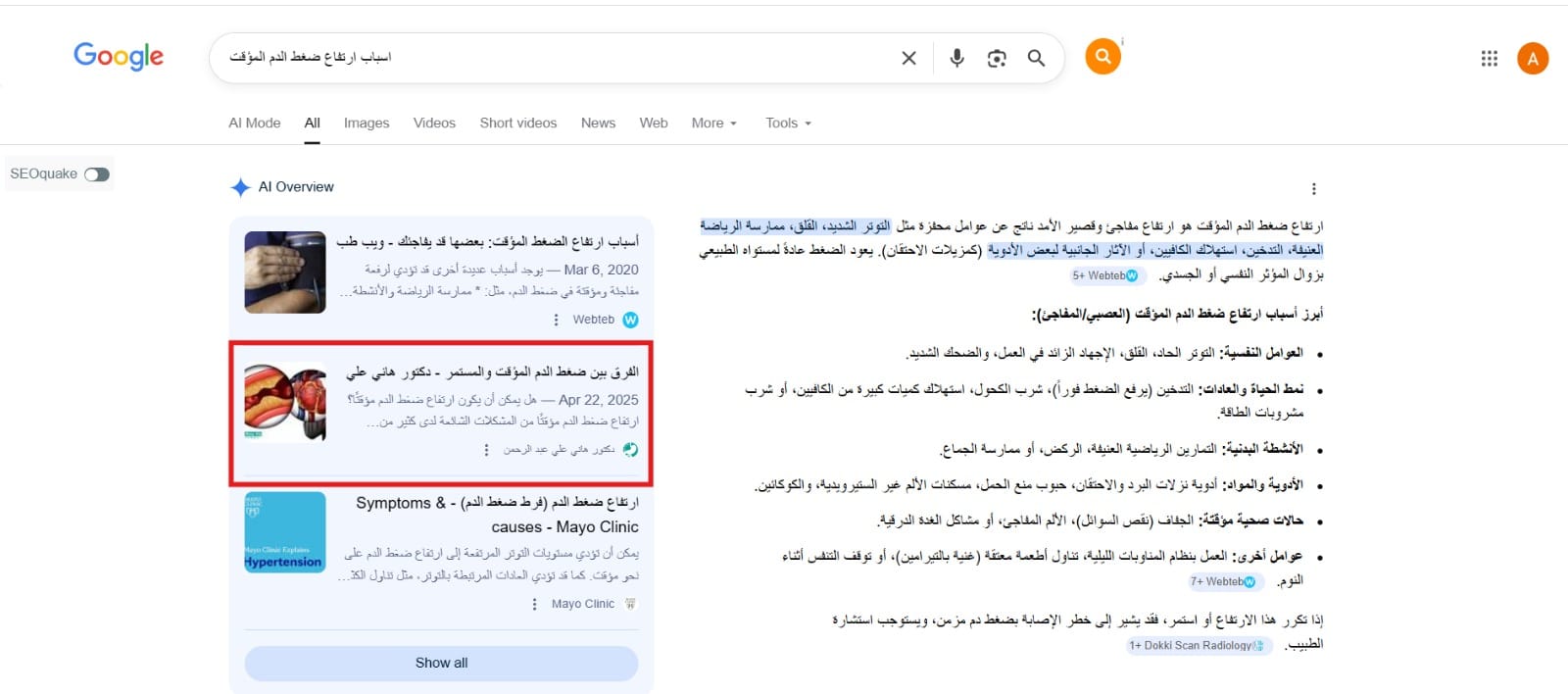Open the Mayo Clinic Hypertension thumbnail
The width and height of the screenshot is (1568, 694).
point(284,532)
